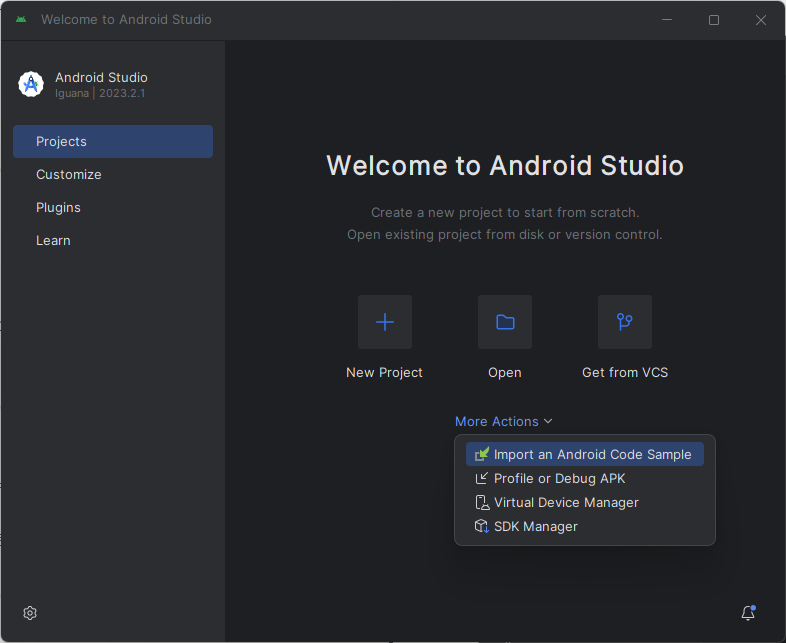This screenshot has width=786, height=643.
Task: Open Virtual Device Manager from menu
Action: [x=584, y=502]
